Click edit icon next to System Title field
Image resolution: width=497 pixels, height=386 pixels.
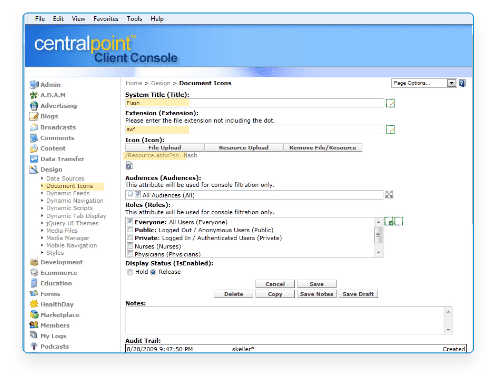pos(390,103)
